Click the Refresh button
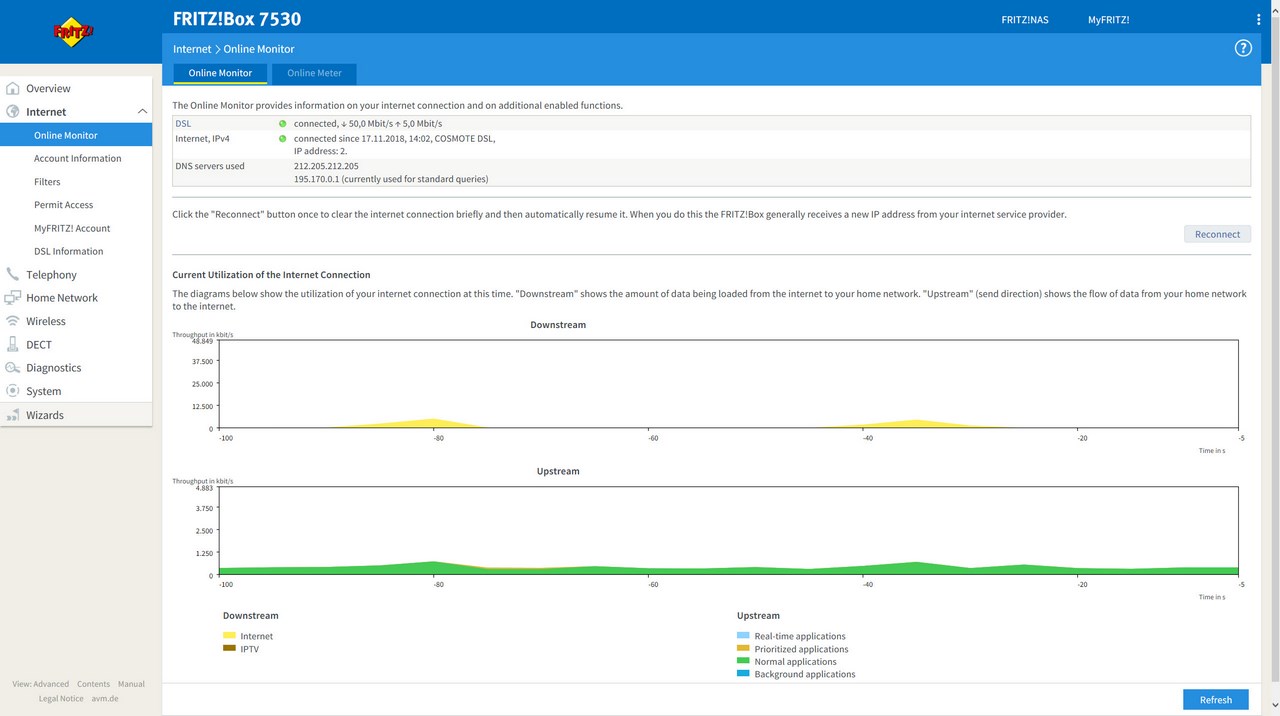This screenshot has height=716, width=1280. tap(1216, 699)
